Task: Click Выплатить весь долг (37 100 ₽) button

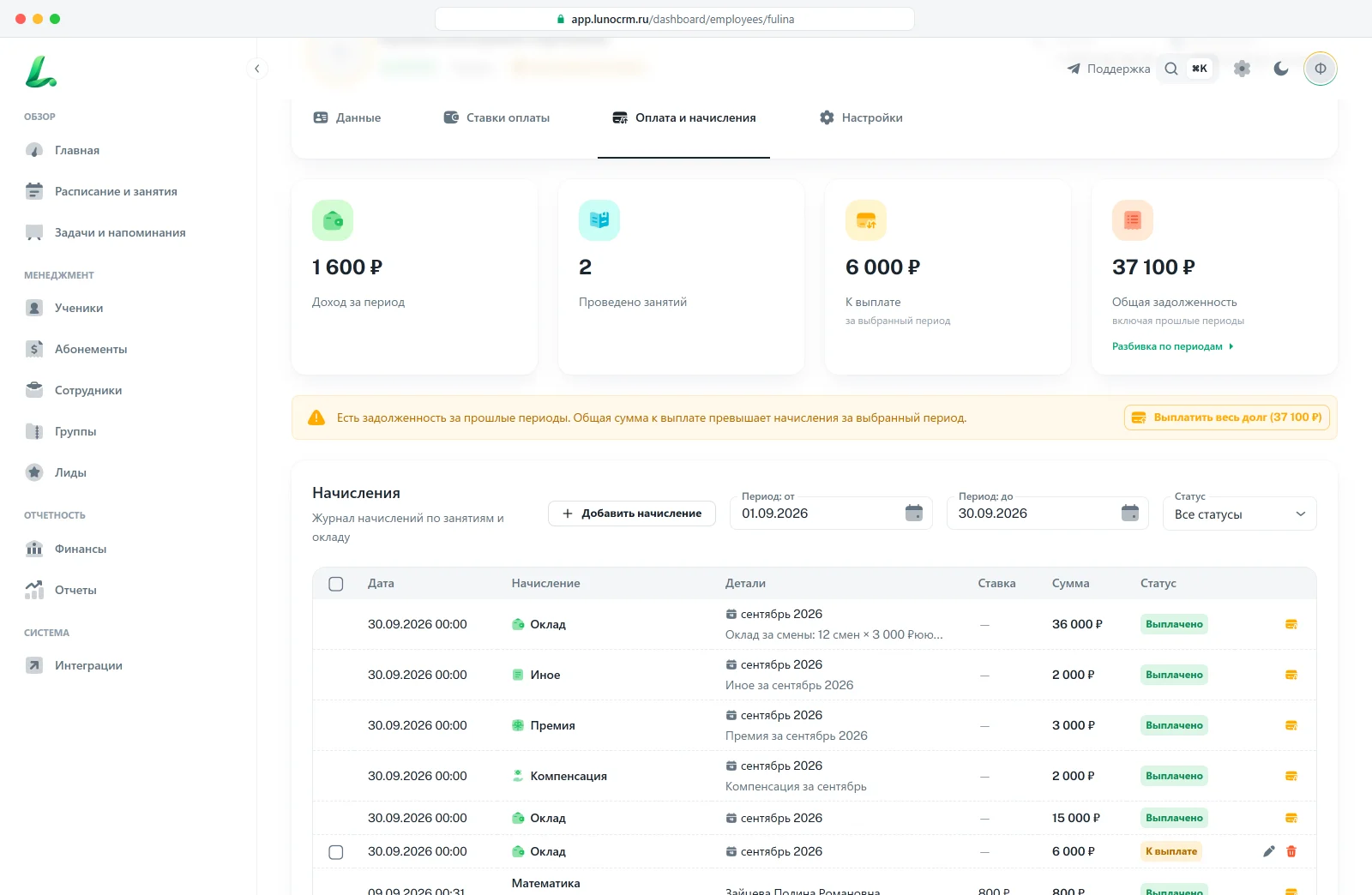Action: [1226, 417]
